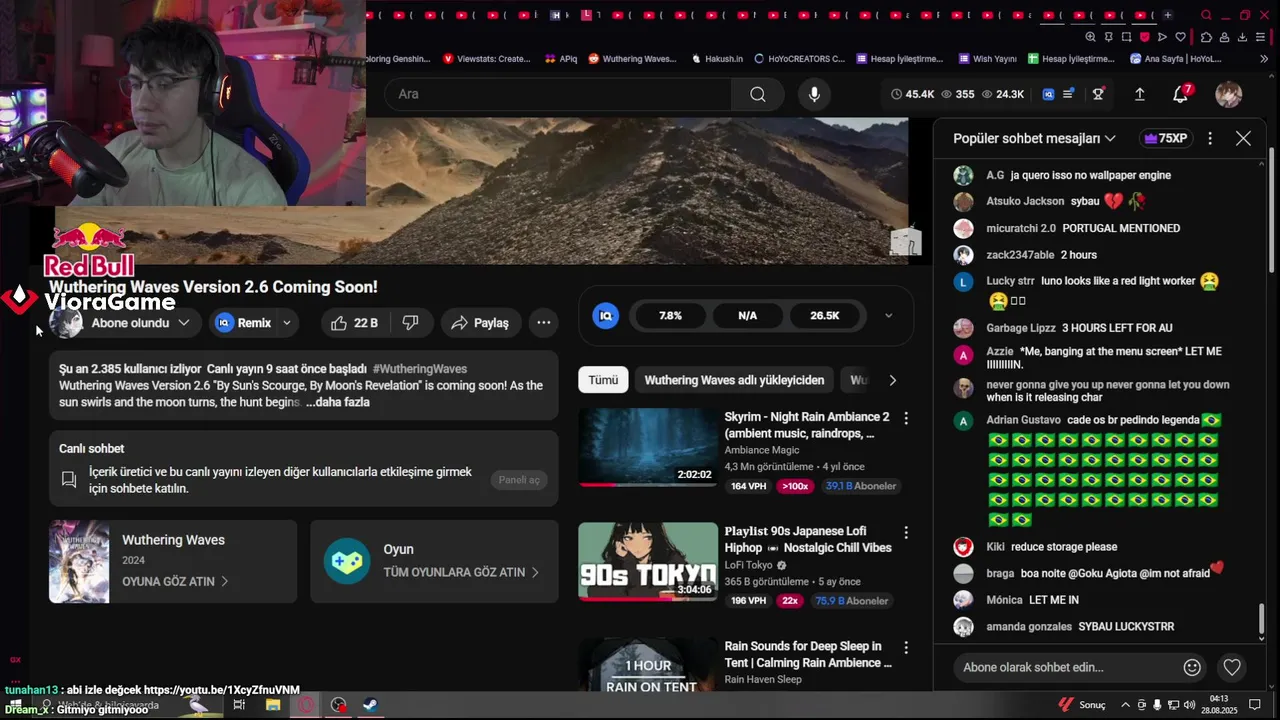The height and width of the screenshot is (720, 1280).
Task: Click the Remix button
Action: click(x=243, y=323)
